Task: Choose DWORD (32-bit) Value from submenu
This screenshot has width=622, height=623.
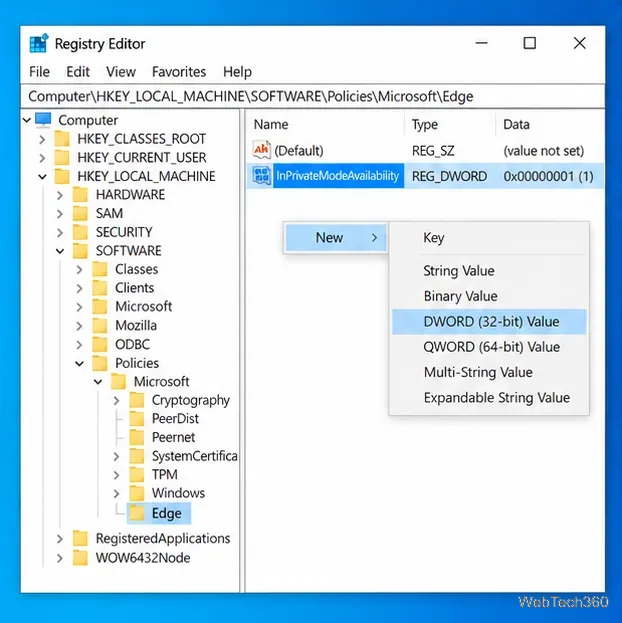Action: tap(489, 322)
